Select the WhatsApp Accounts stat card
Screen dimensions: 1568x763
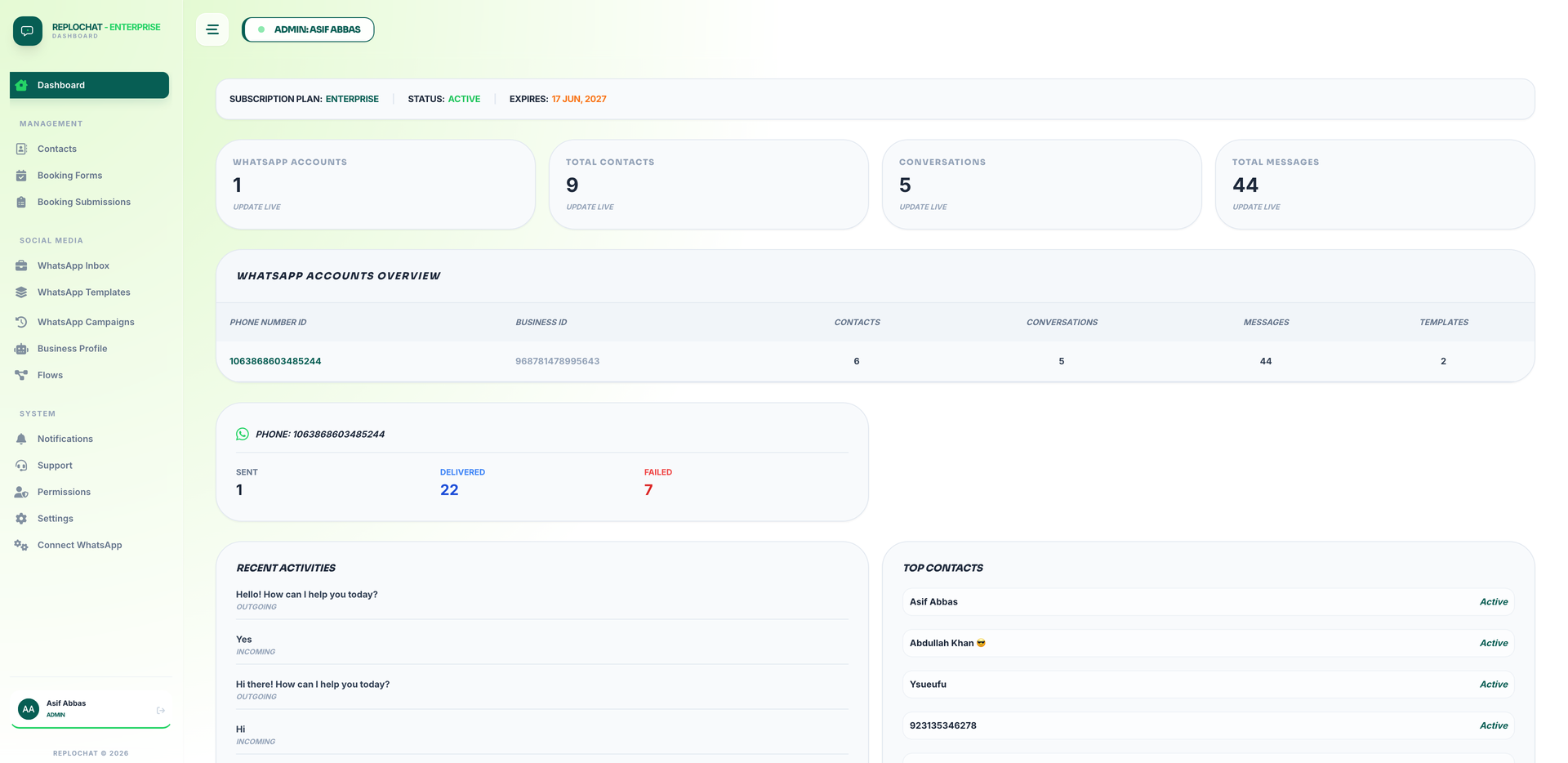[376, 185]
